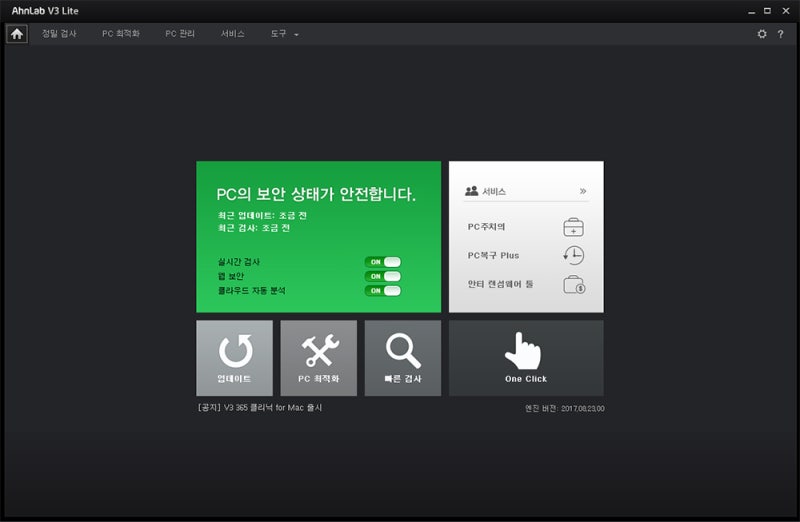800x522 pixels.
Task: Close the AhnLab V3 Lite window
Action: [786, 11]
